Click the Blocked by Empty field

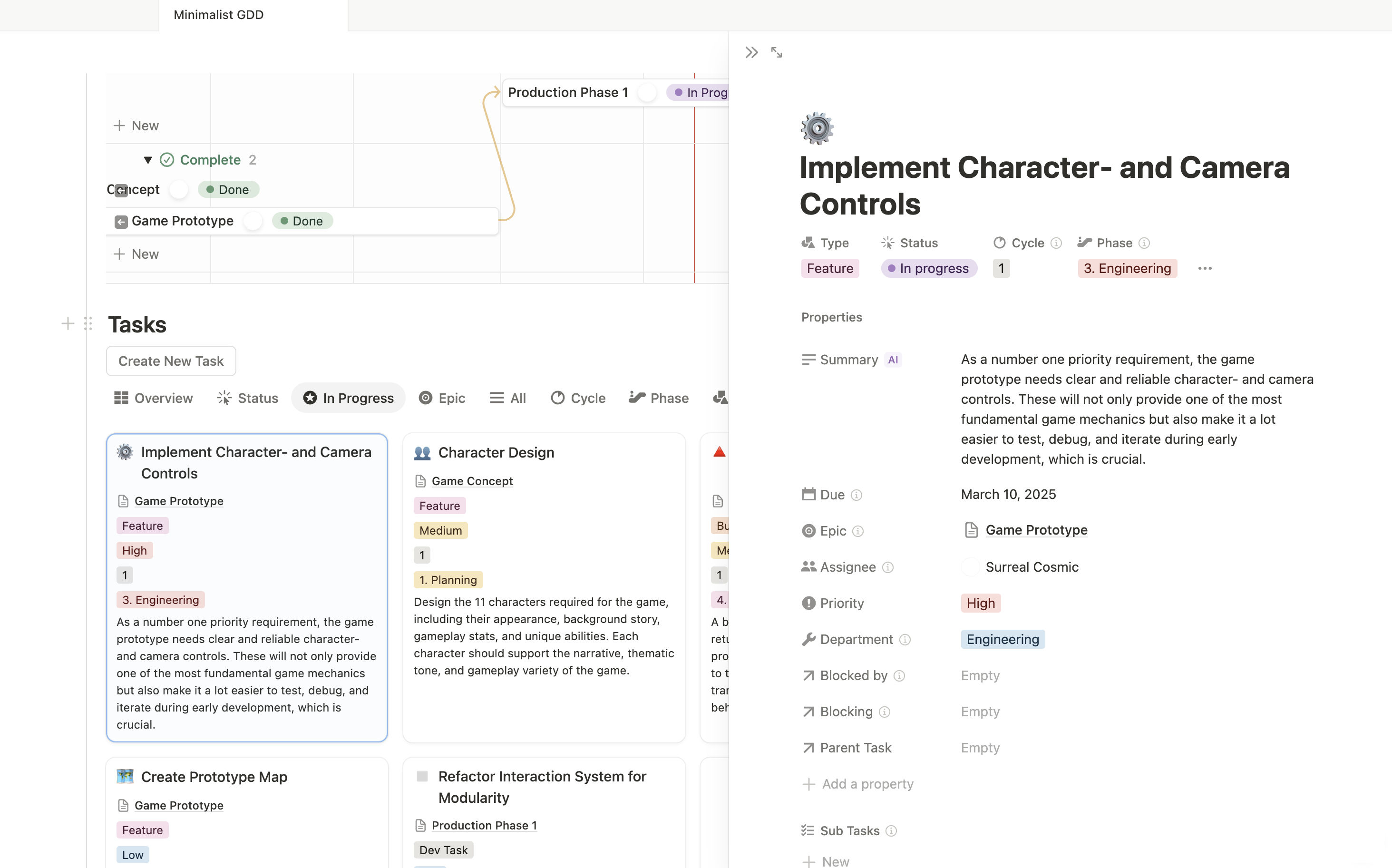(x=980, y=676)
